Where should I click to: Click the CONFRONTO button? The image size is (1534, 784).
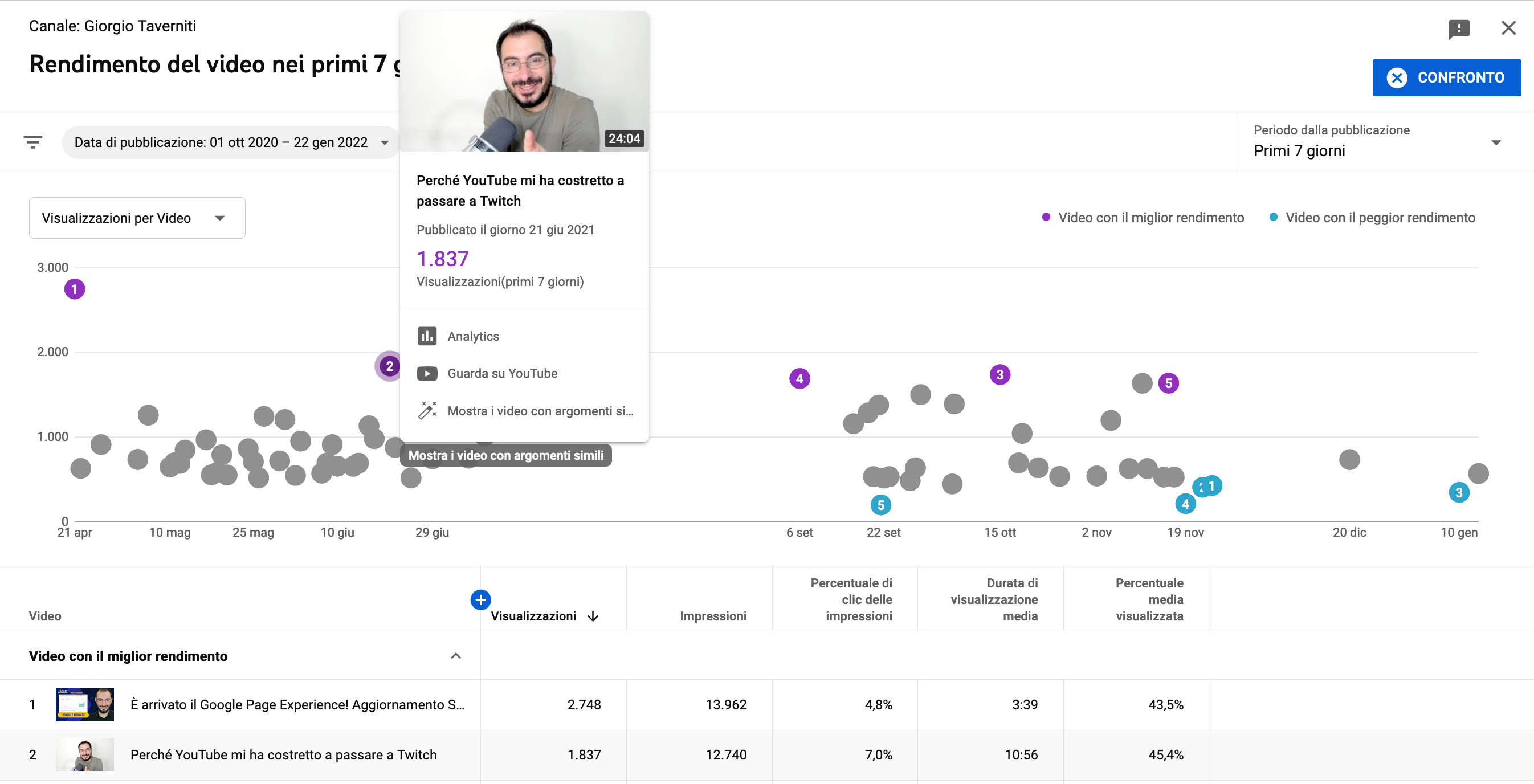[x=1446, y=77]
